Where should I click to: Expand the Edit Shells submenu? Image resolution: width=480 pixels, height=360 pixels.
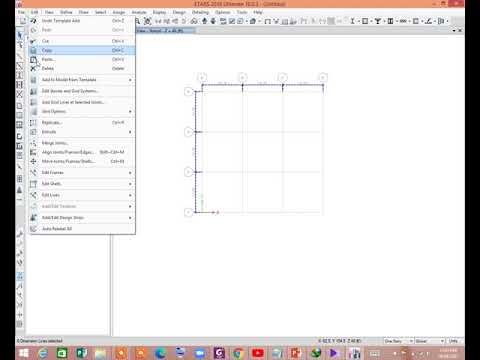tap(82, 184)
